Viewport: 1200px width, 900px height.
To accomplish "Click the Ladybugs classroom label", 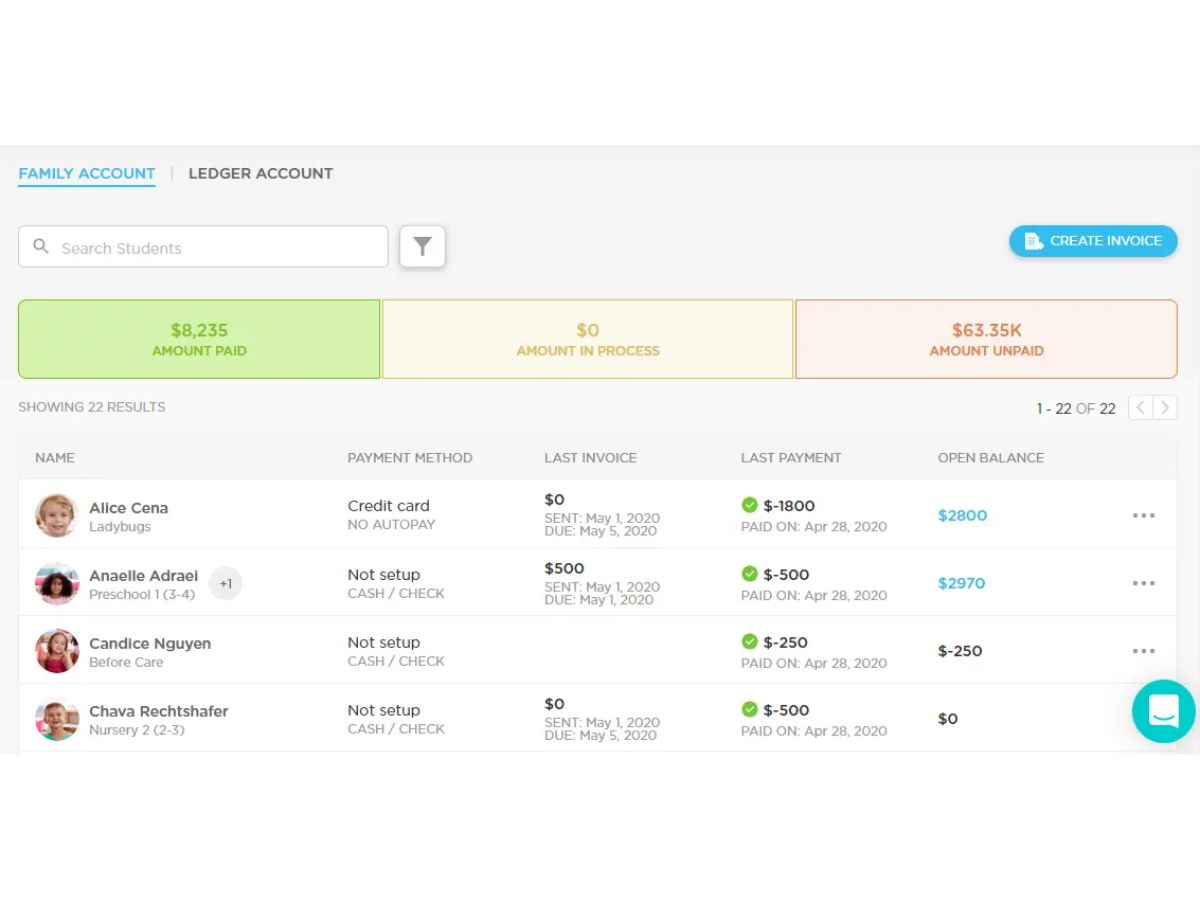I will point(120,527).
